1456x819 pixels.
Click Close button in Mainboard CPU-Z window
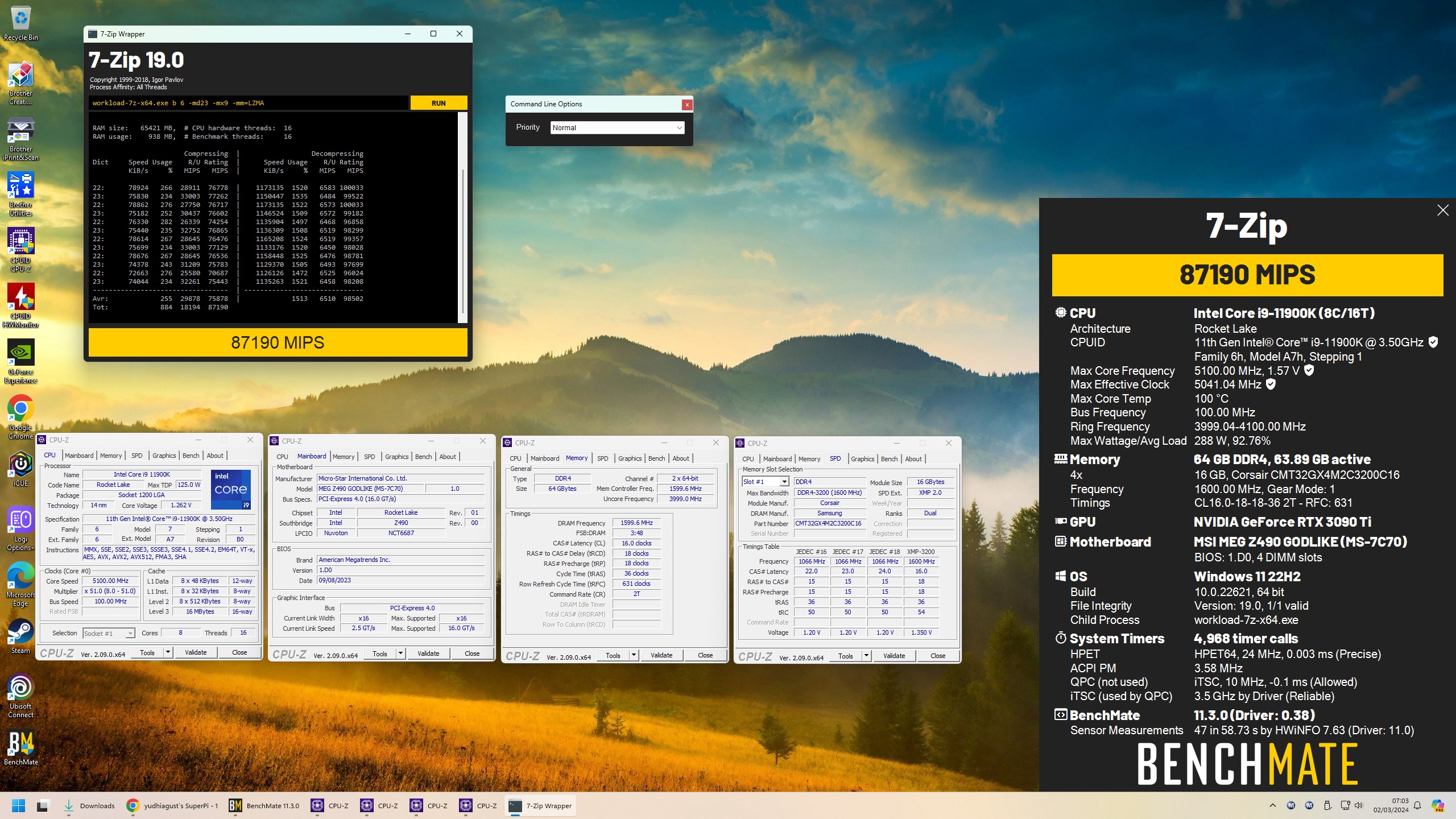coord(472,653)
